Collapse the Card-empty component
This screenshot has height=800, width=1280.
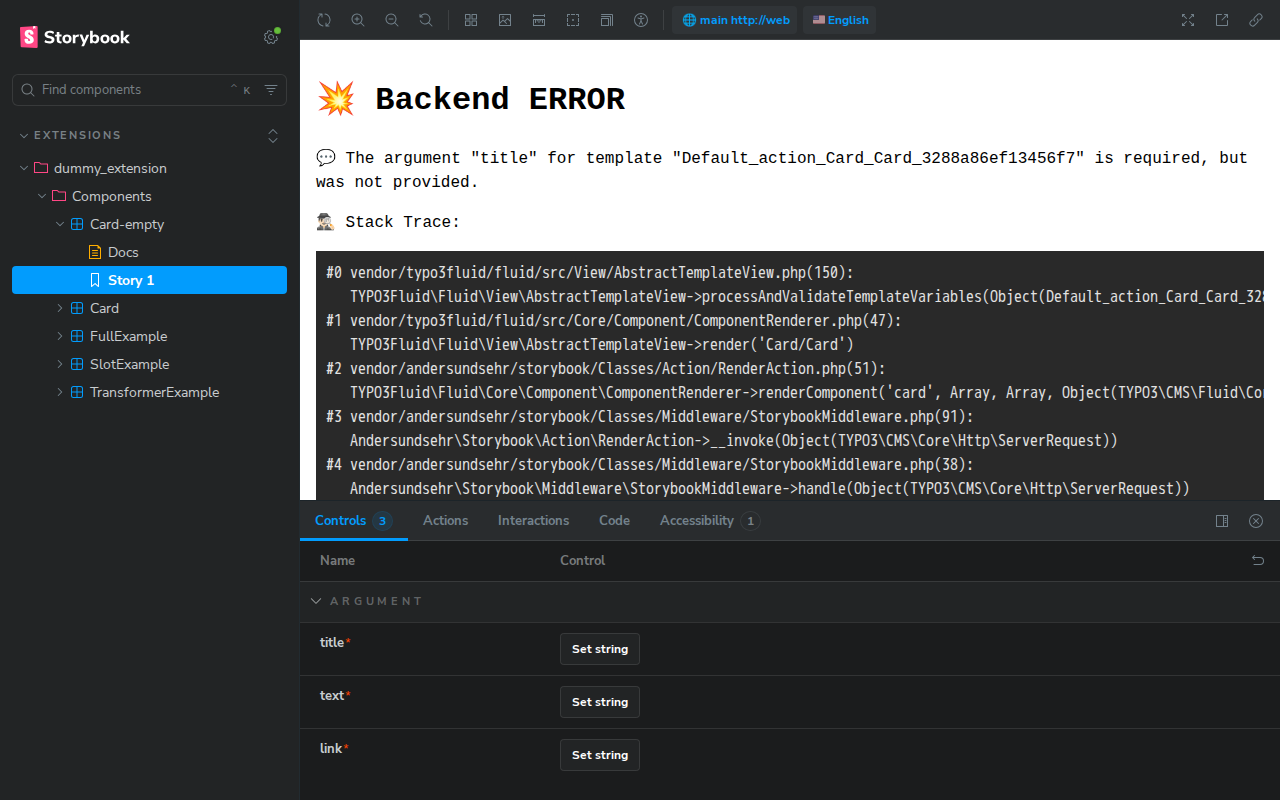126,224
